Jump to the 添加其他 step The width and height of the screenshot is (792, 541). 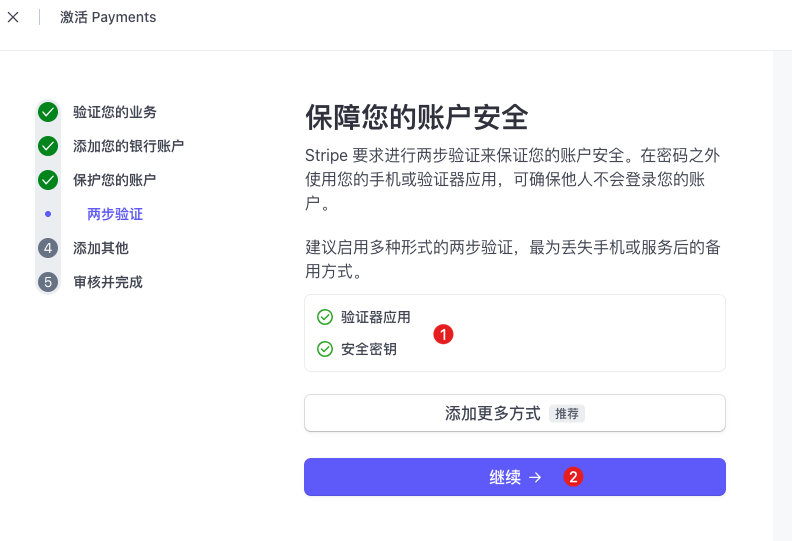(x=100, y=248)
